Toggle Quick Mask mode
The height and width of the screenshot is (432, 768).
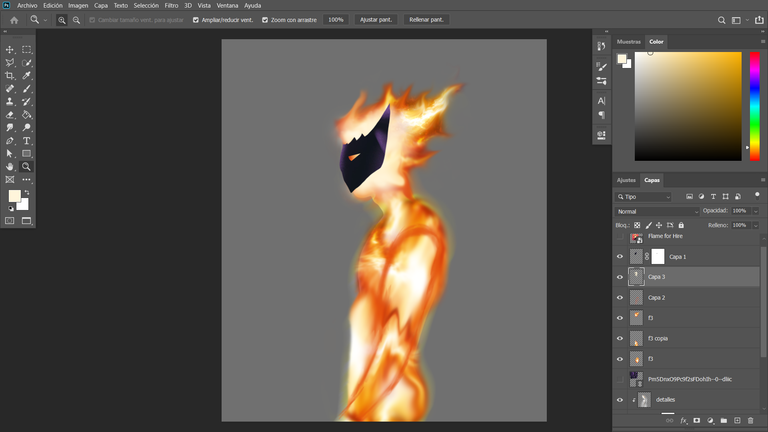(x=10, y=221)
